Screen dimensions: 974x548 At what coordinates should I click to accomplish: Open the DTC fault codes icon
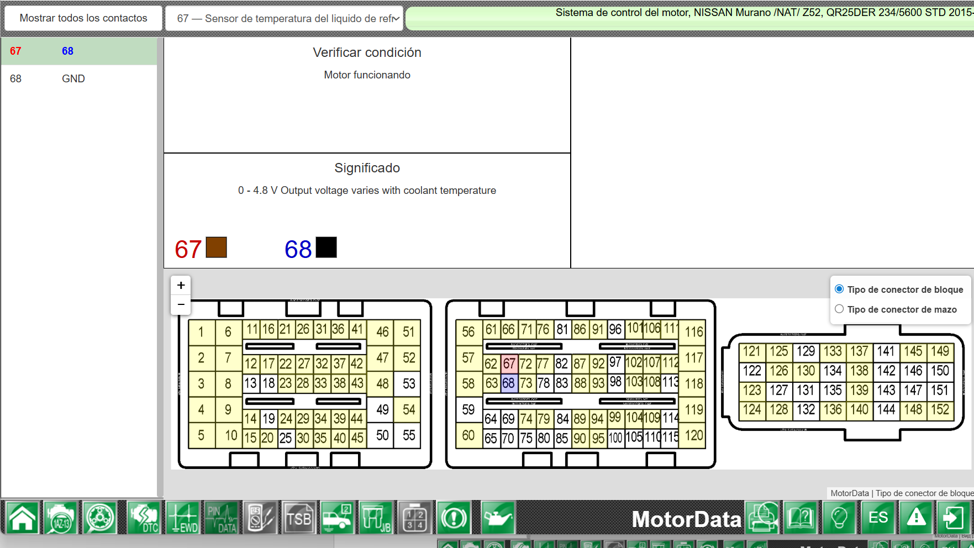pos(143,518)
